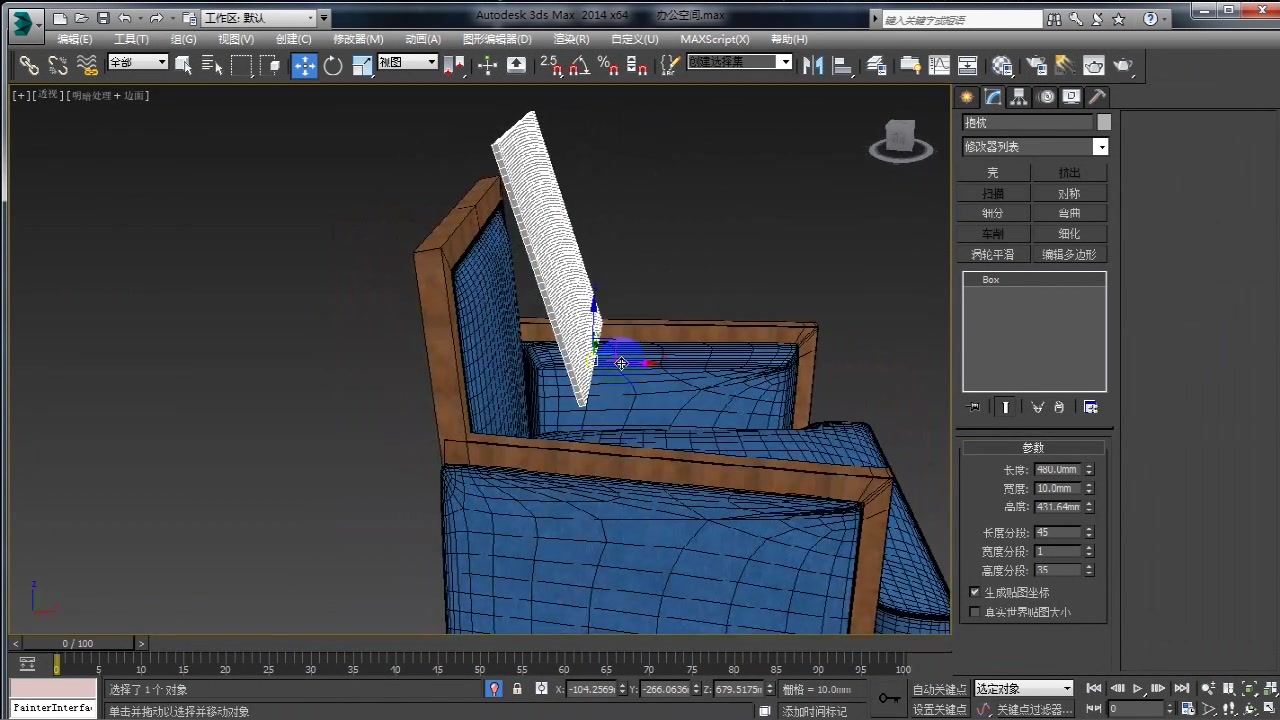Select the Select and Rotate tool
1280x720 pixels.
[x=333, y=65]
